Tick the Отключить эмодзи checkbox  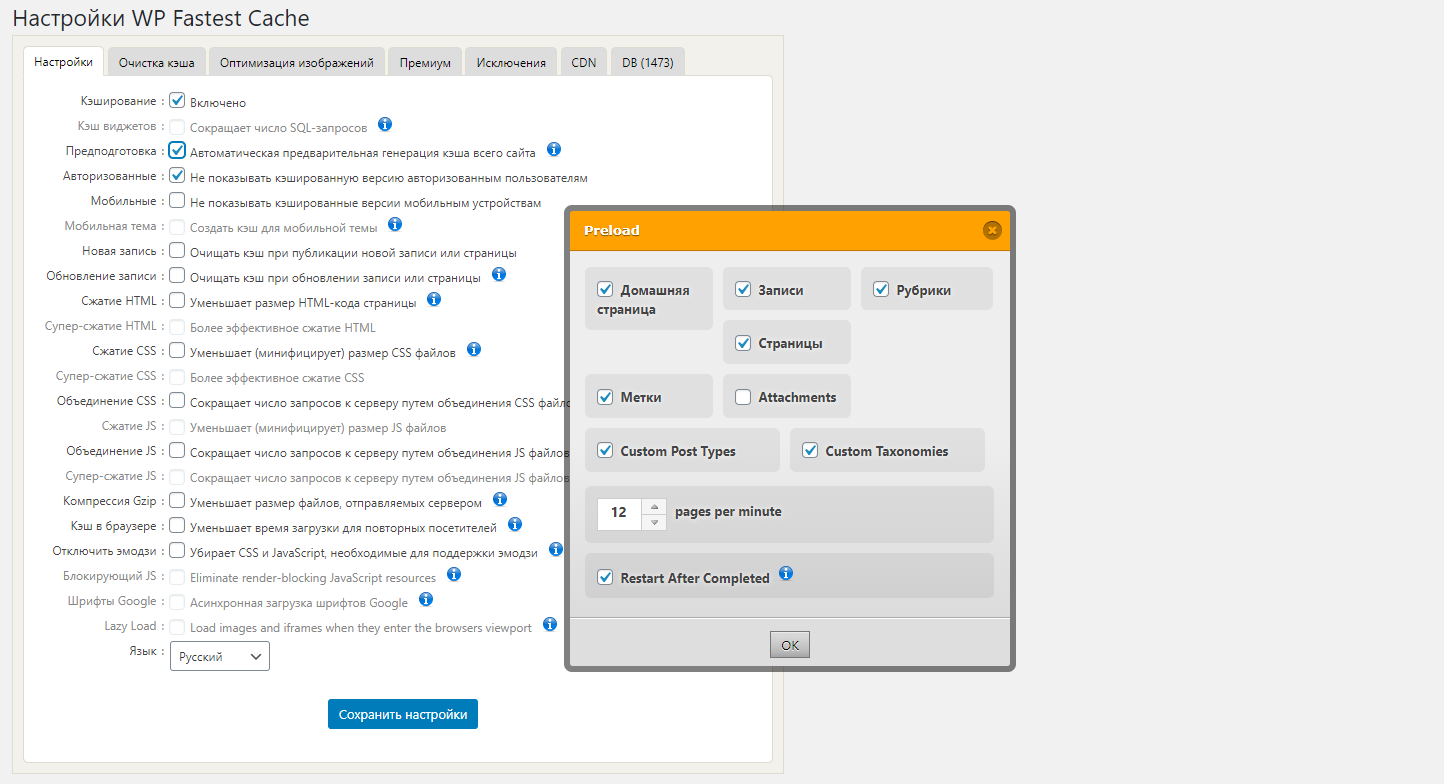(177, 550)
